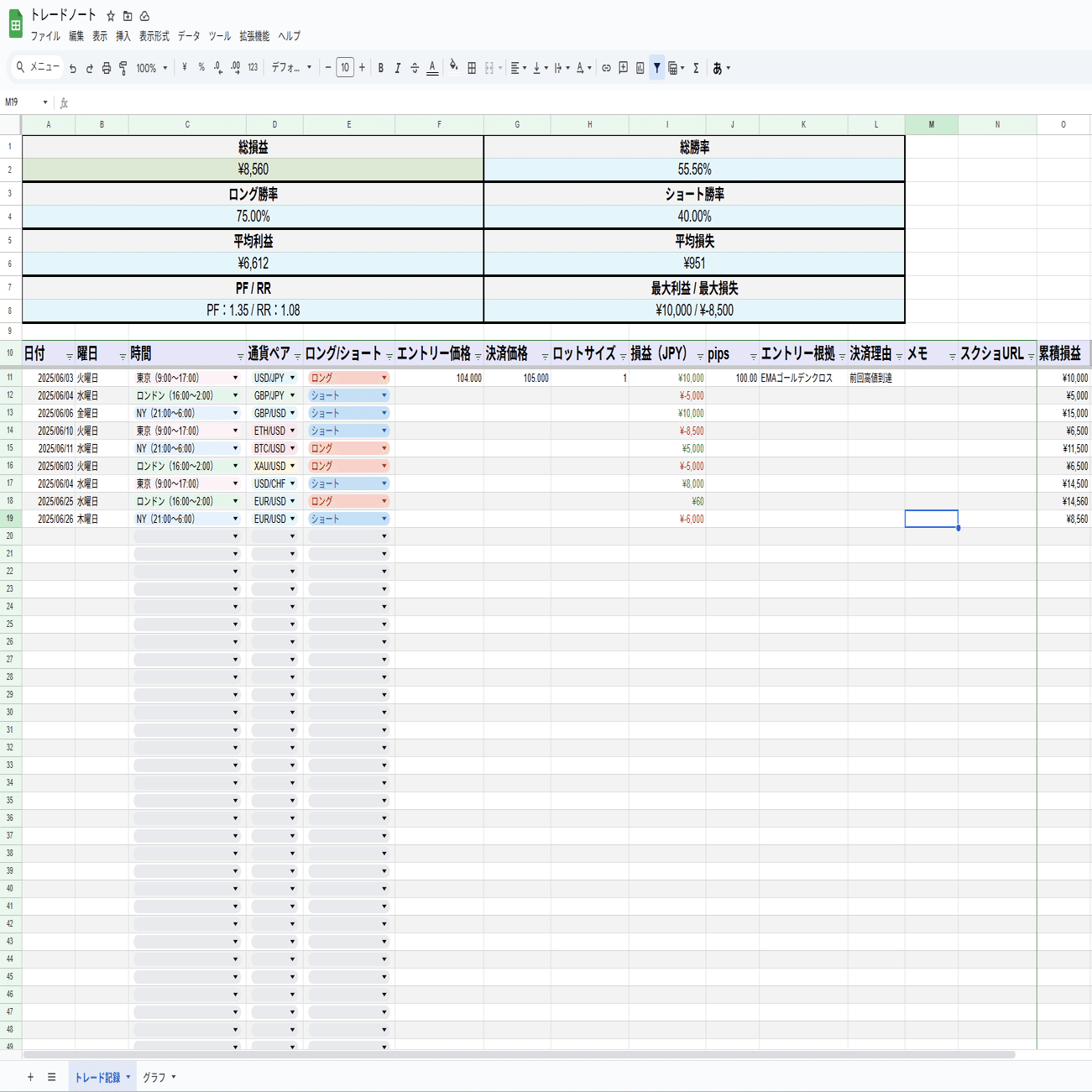Click the filter icon on the 時間 header

click(x=239, y=356)
